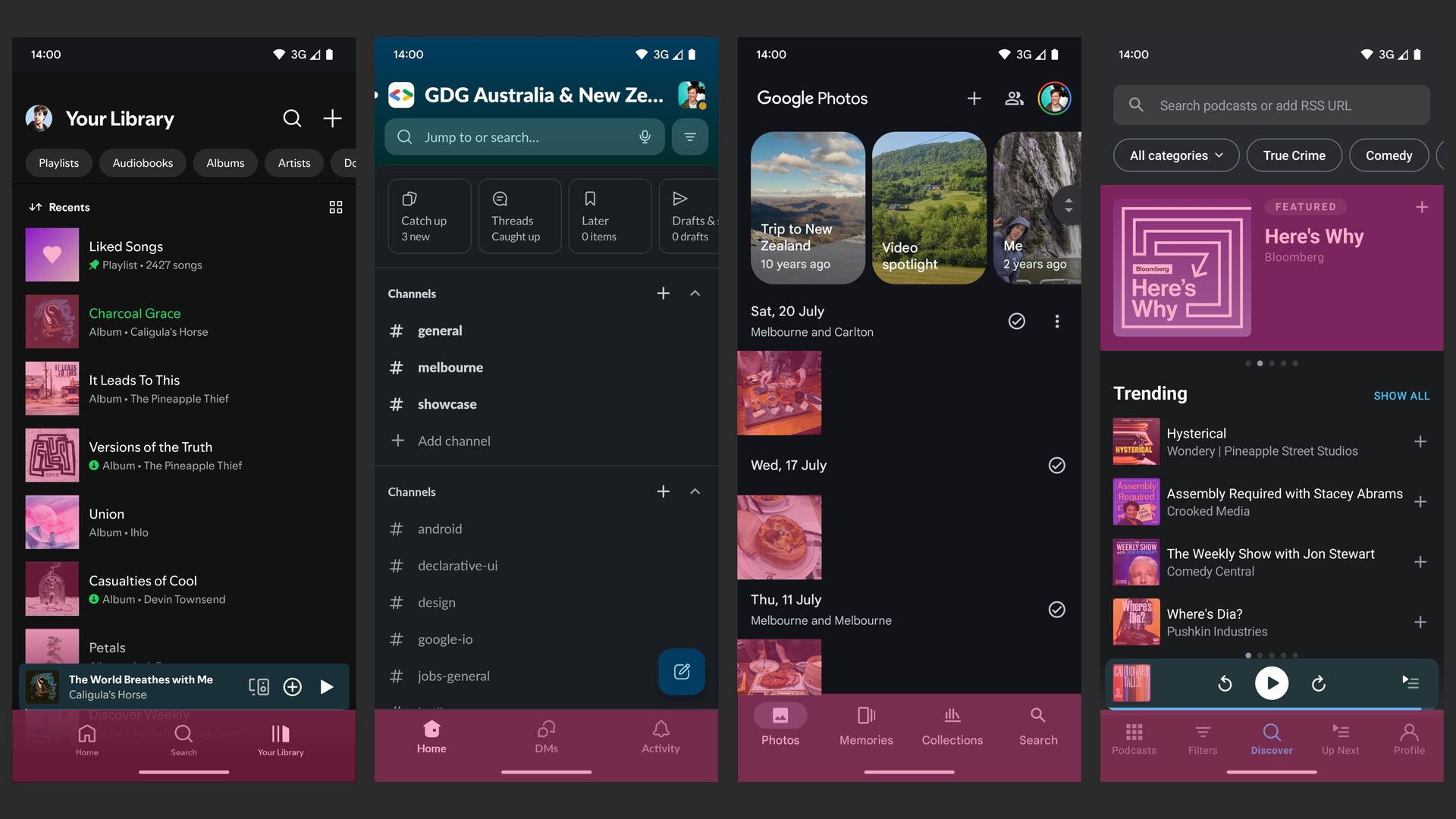Select all photos from Wed, 17 July

[x=1056, y=466]
